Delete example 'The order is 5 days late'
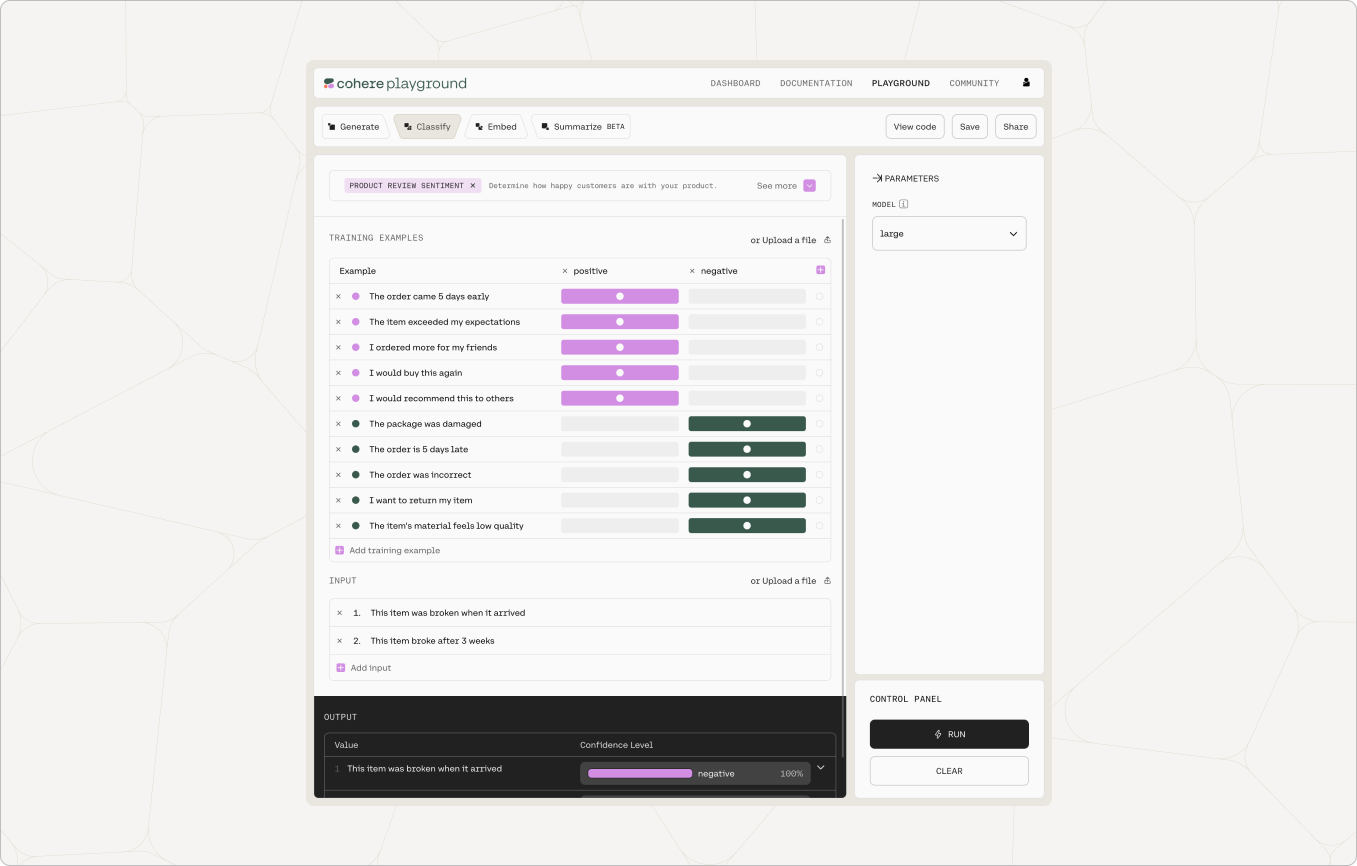 tap(338, 449)
